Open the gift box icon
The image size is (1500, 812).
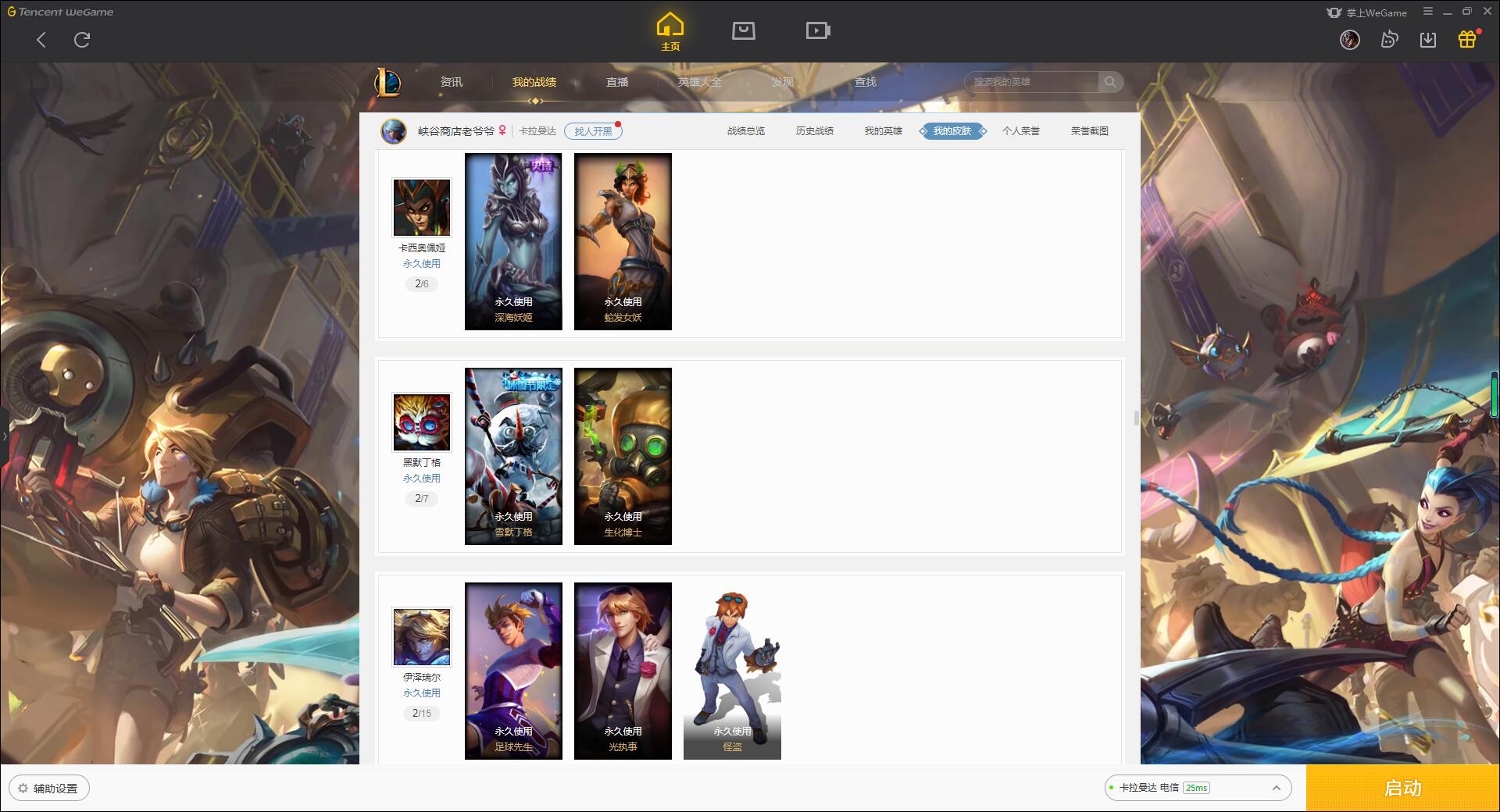[1467, 39]
